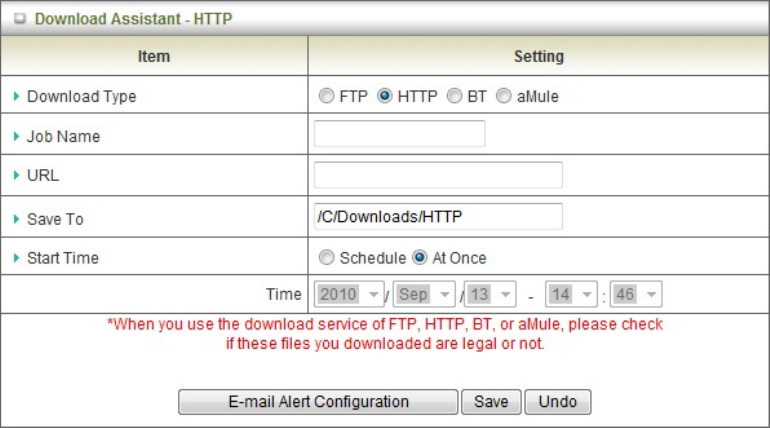Select the FTP download type
770x428 pixels.
(x=326, y=97)
